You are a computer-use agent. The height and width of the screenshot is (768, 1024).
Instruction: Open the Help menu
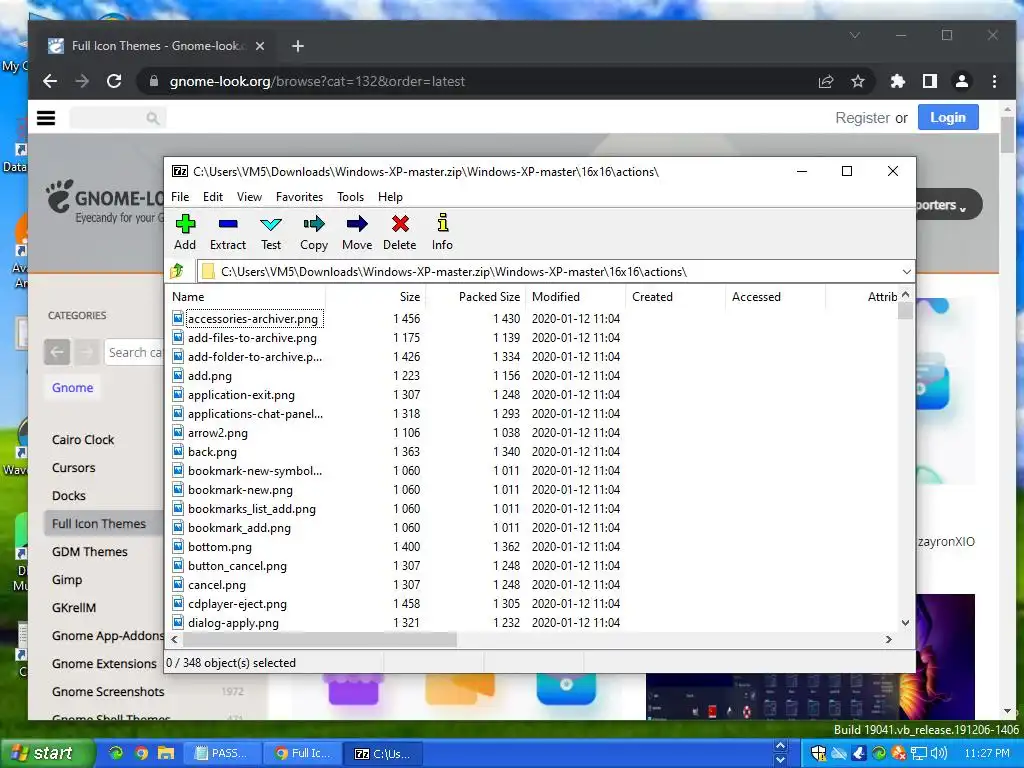(391, 197)
